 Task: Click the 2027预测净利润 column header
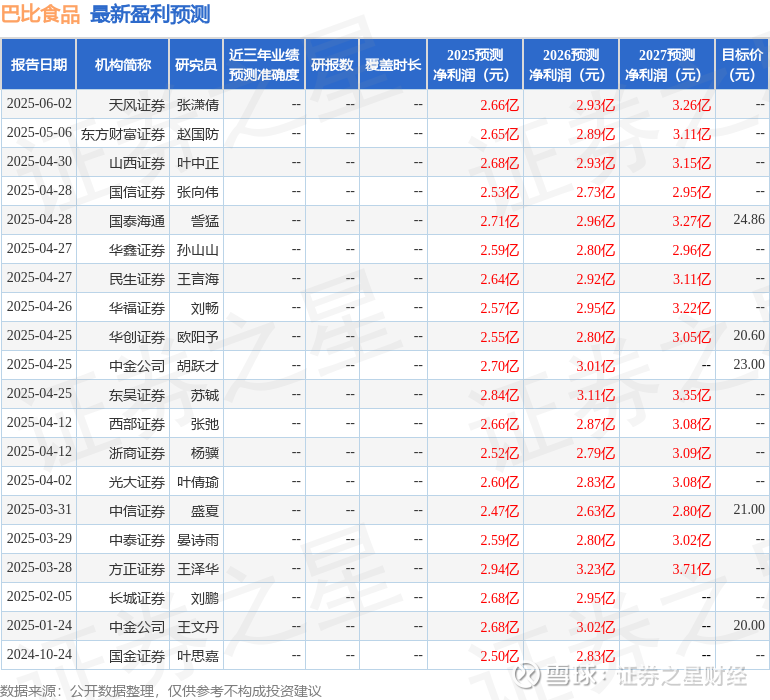[x=667, y=65]
